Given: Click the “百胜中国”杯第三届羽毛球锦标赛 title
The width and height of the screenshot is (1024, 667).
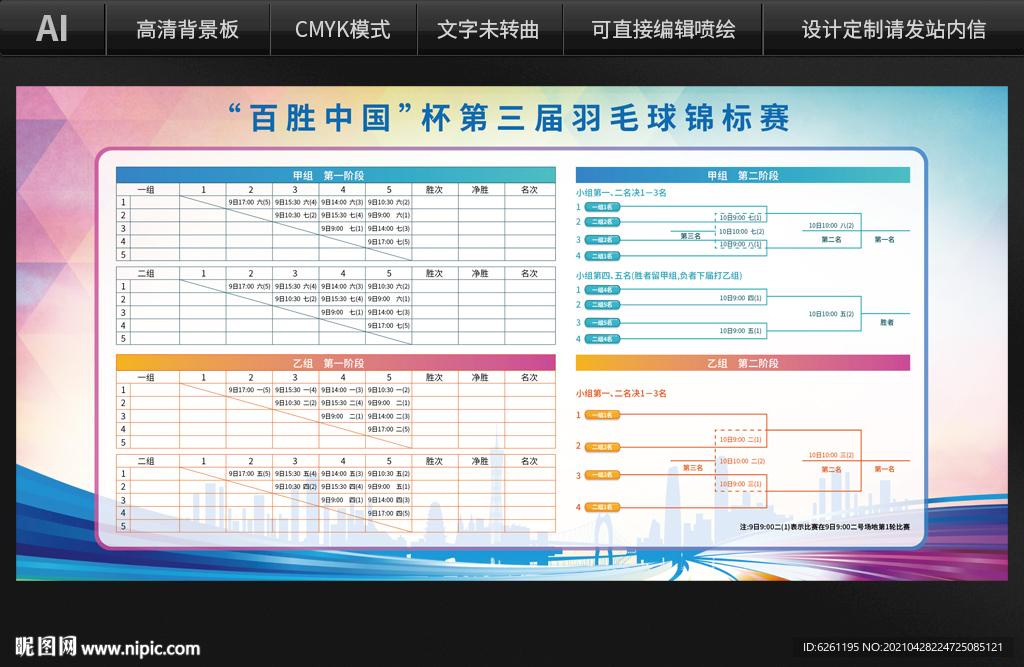Looking at the screenshot, I should (509, 118).
